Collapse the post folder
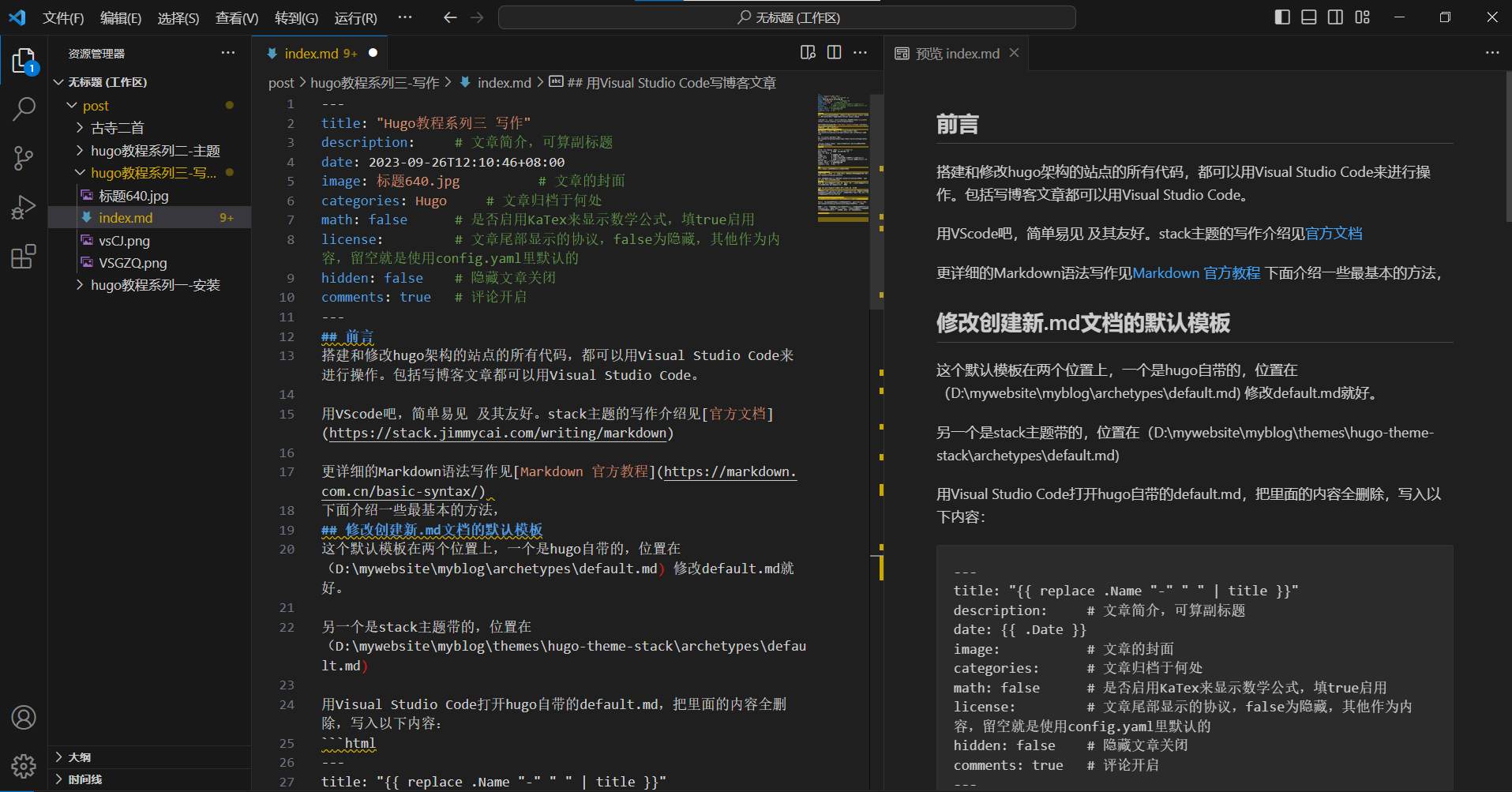 pos(95,106)
